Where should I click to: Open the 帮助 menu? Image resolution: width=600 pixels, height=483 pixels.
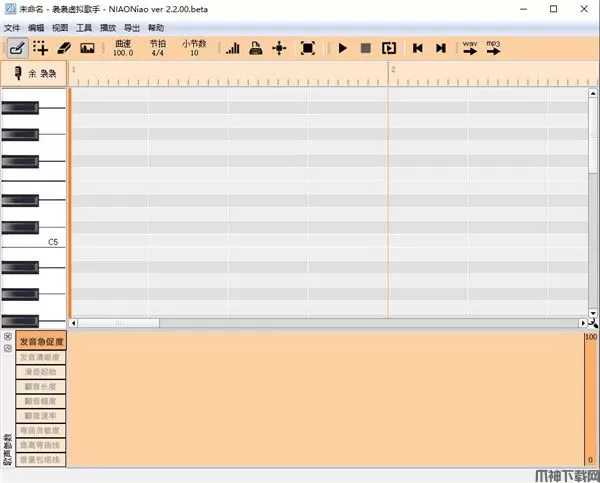(156, 28)
